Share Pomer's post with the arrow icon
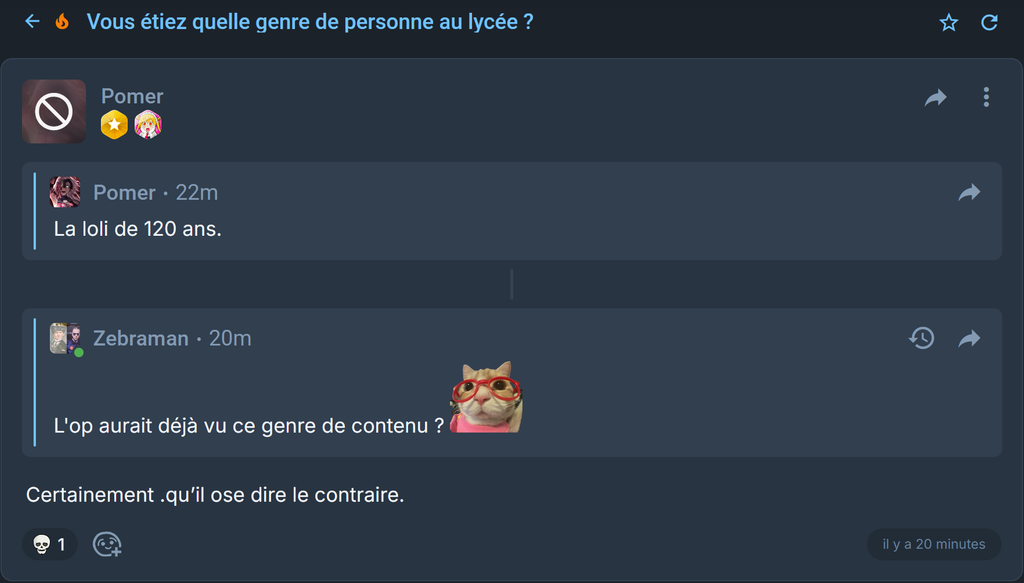 (936, 97)
